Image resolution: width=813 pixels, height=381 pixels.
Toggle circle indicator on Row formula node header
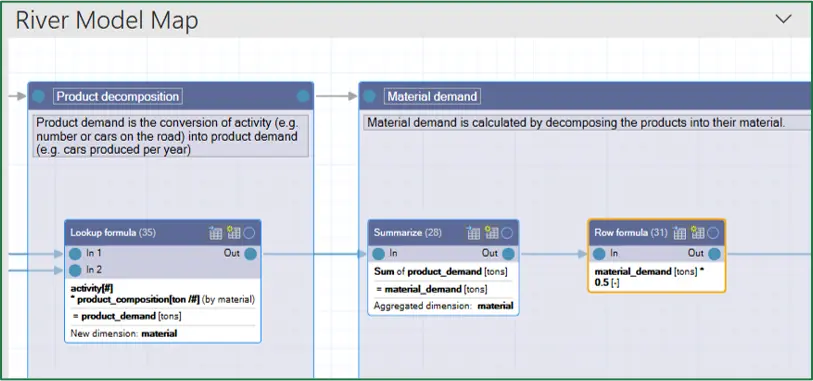coord(713,233)
